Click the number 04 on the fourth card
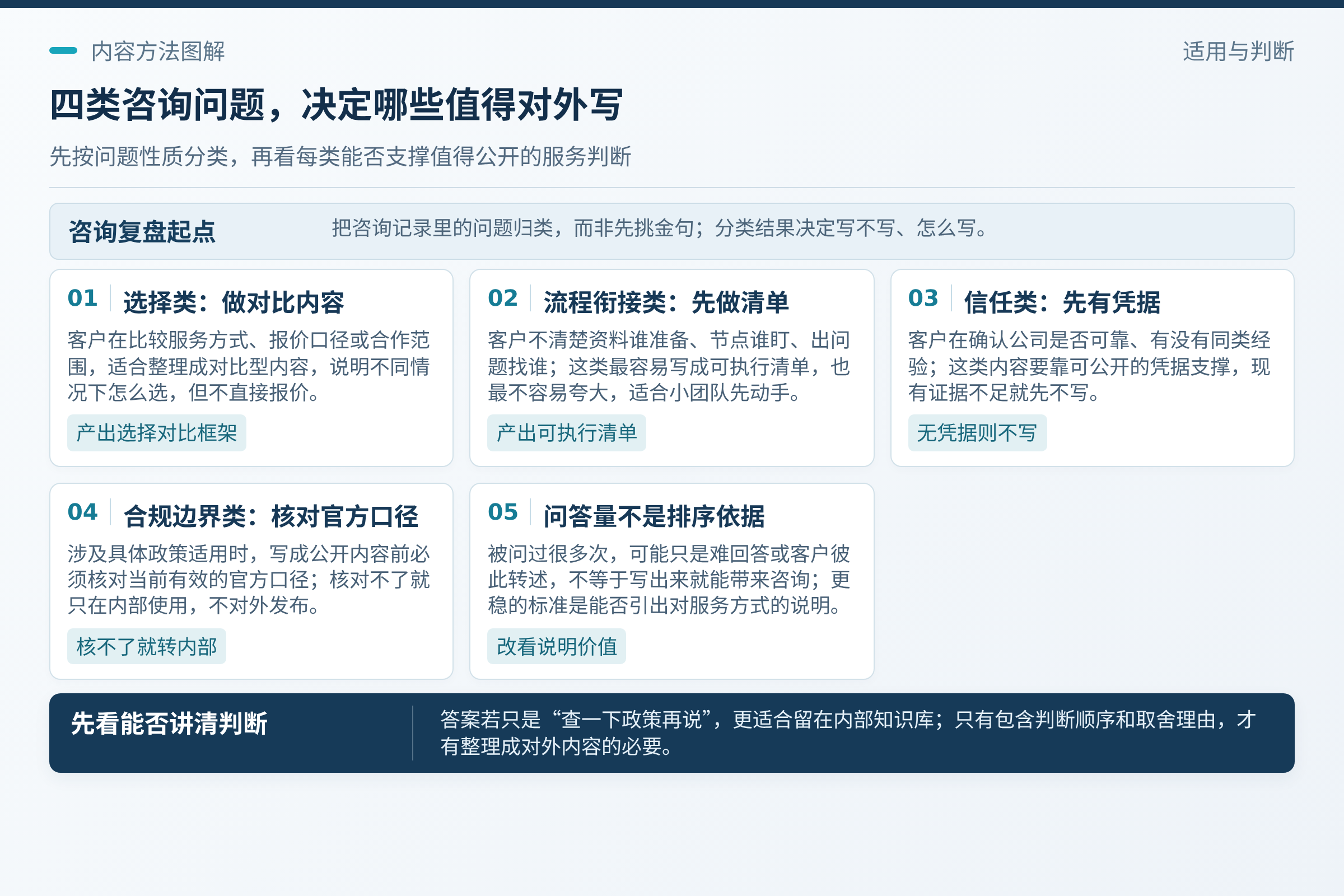 click(x=82, y=511)
